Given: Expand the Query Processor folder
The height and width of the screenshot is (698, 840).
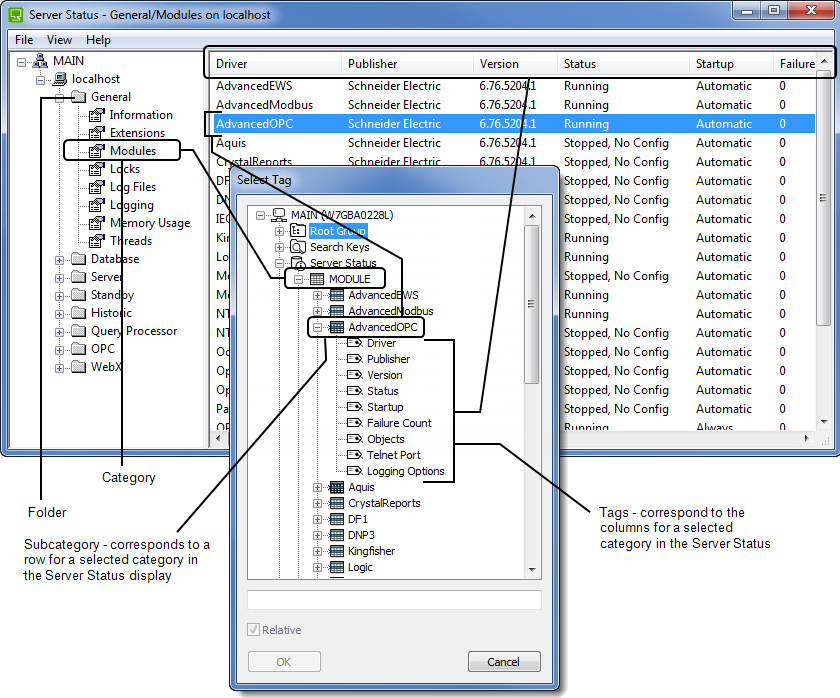Looking at the screenshot, I should coord(60,331).
